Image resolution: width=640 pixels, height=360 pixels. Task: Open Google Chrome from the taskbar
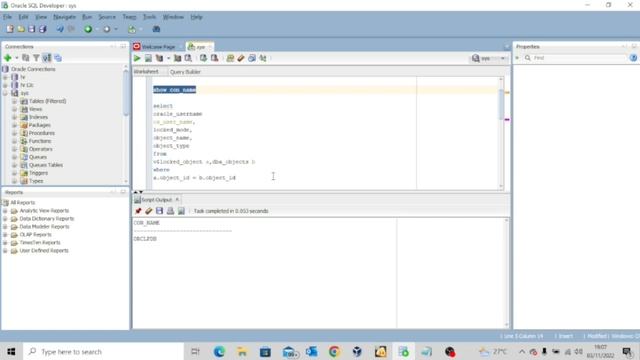(334, 351)
